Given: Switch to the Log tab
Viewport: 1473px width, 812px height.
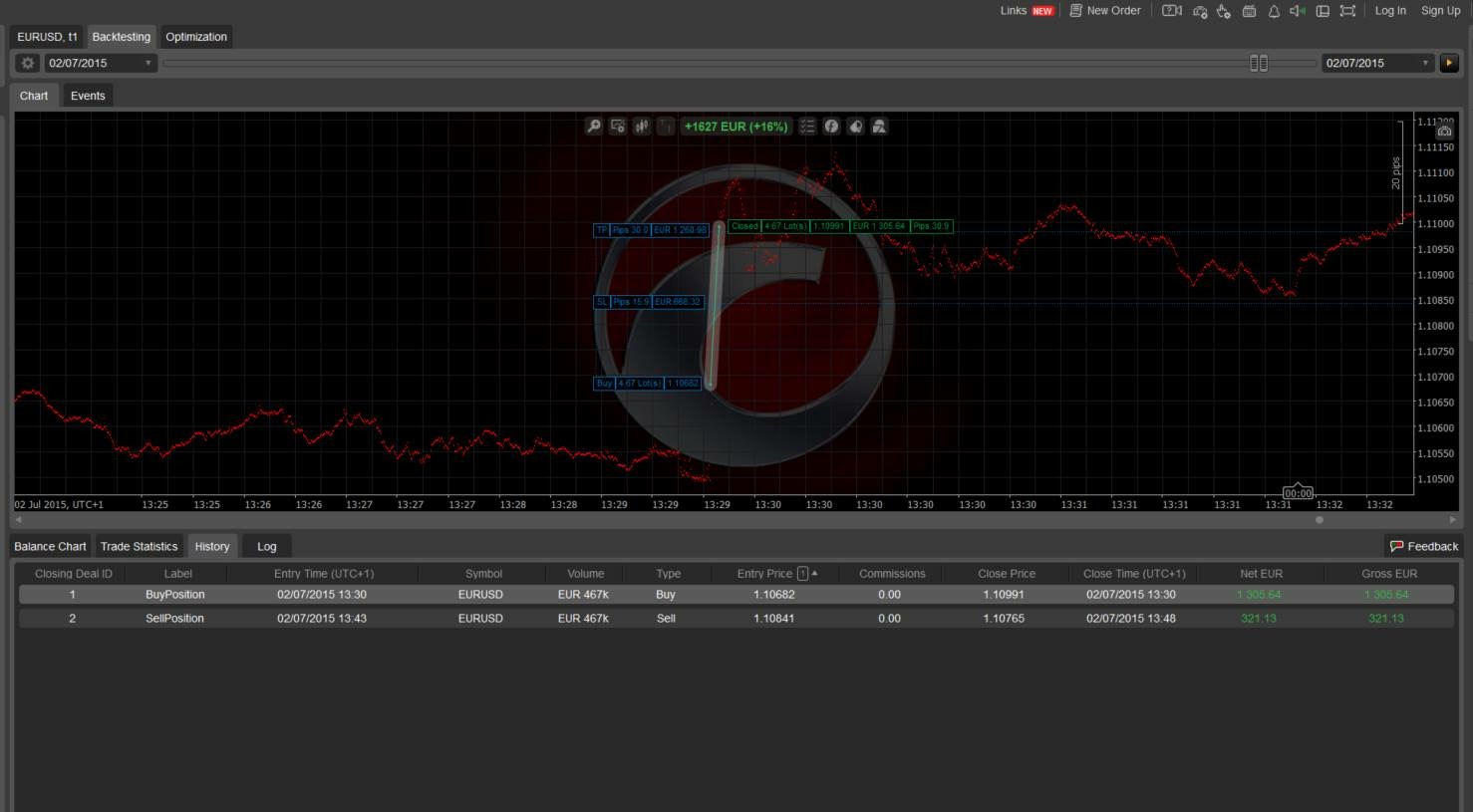Looking at the screenshot, I should tap(267, 546).
